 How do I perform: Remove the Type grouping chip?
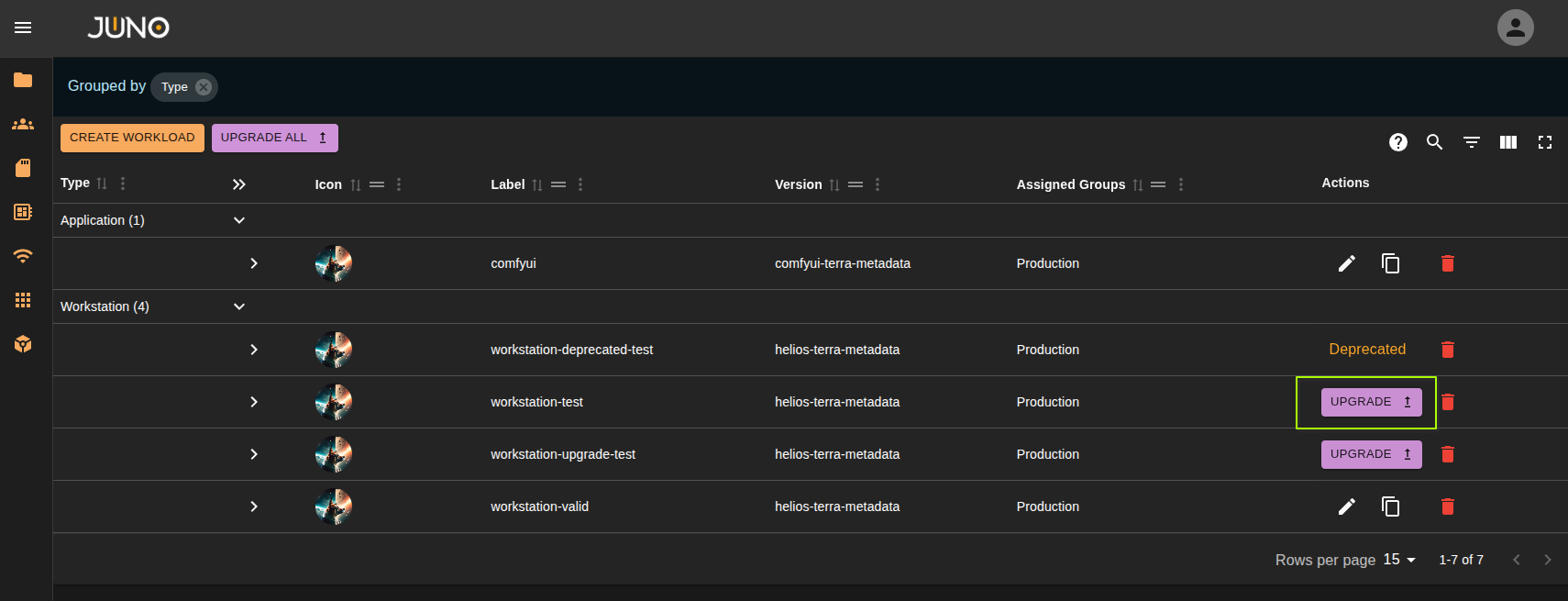(204, 87)
